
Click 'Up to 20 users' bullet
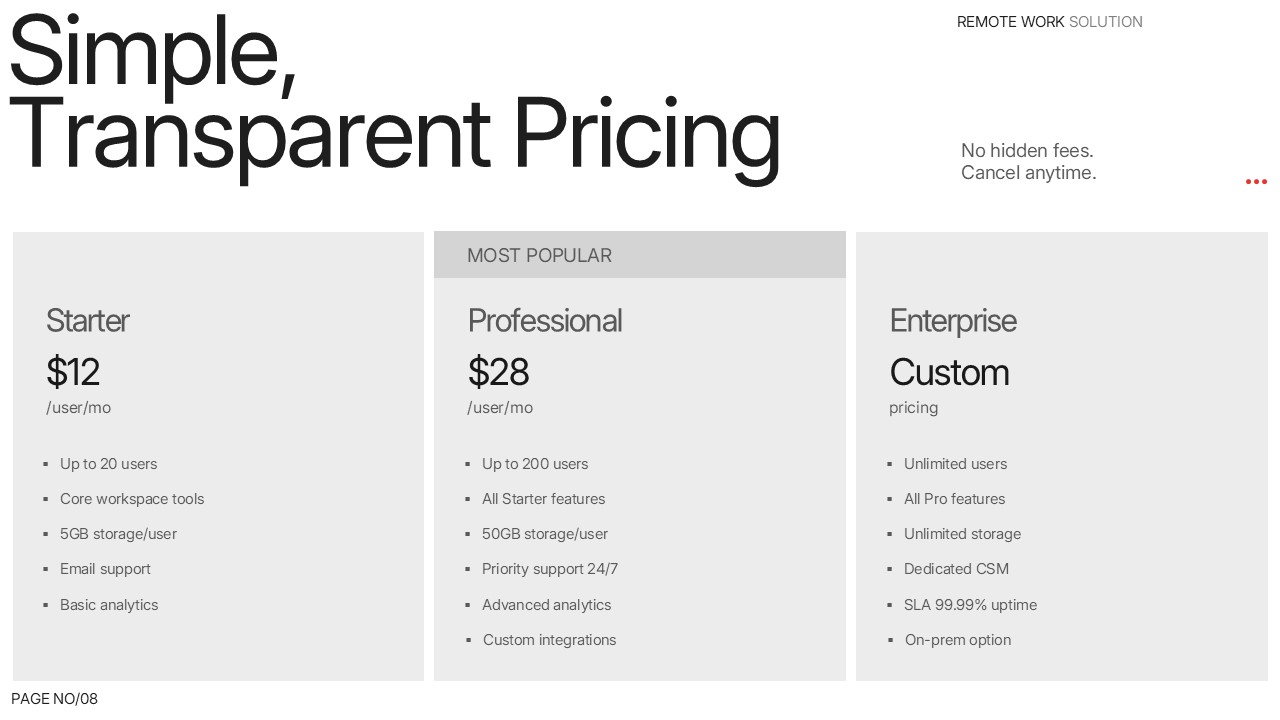tap(108, 464)
